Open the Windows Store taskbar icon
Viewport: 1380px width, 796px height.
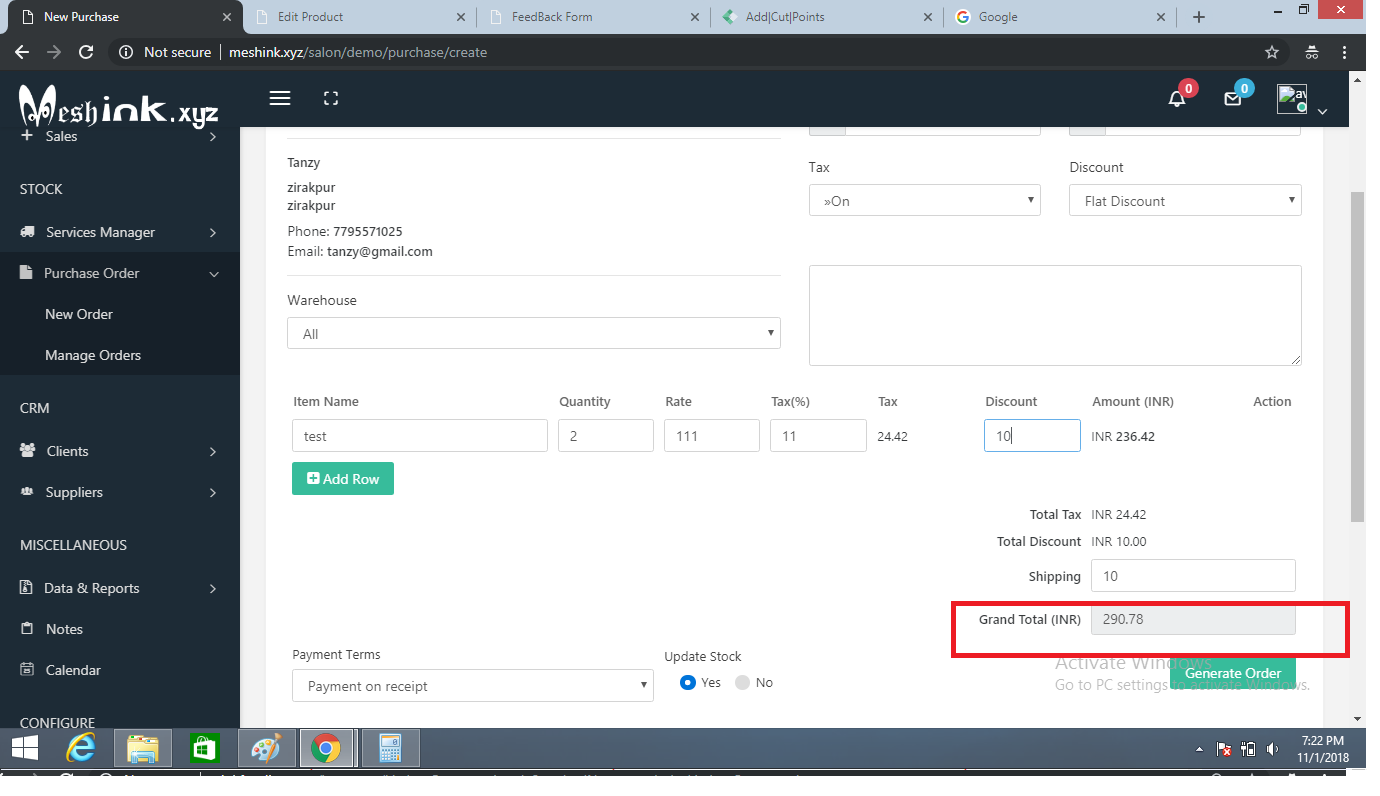(204, 748)
